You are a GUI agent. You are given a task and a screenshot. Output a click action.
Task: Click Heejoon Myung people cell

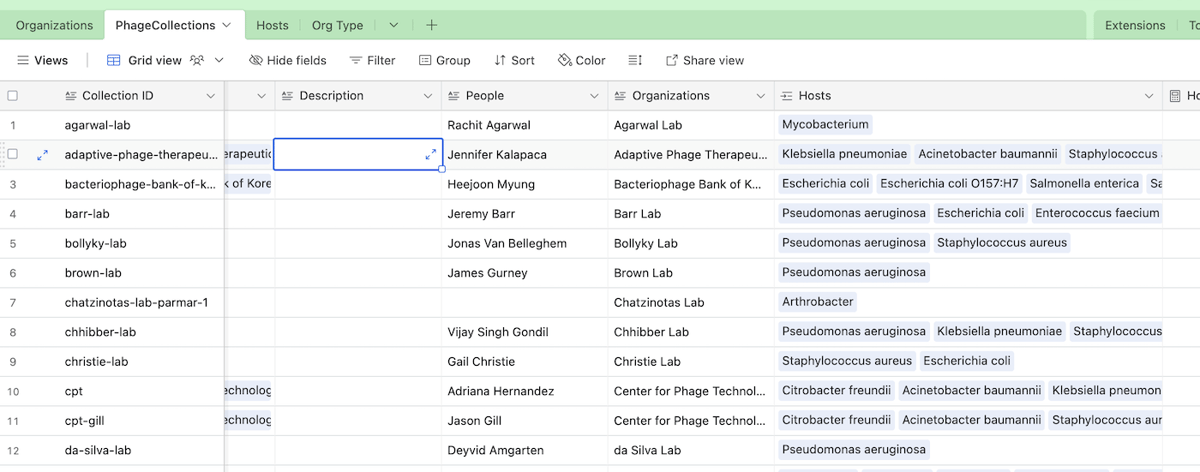pos(525,184)
